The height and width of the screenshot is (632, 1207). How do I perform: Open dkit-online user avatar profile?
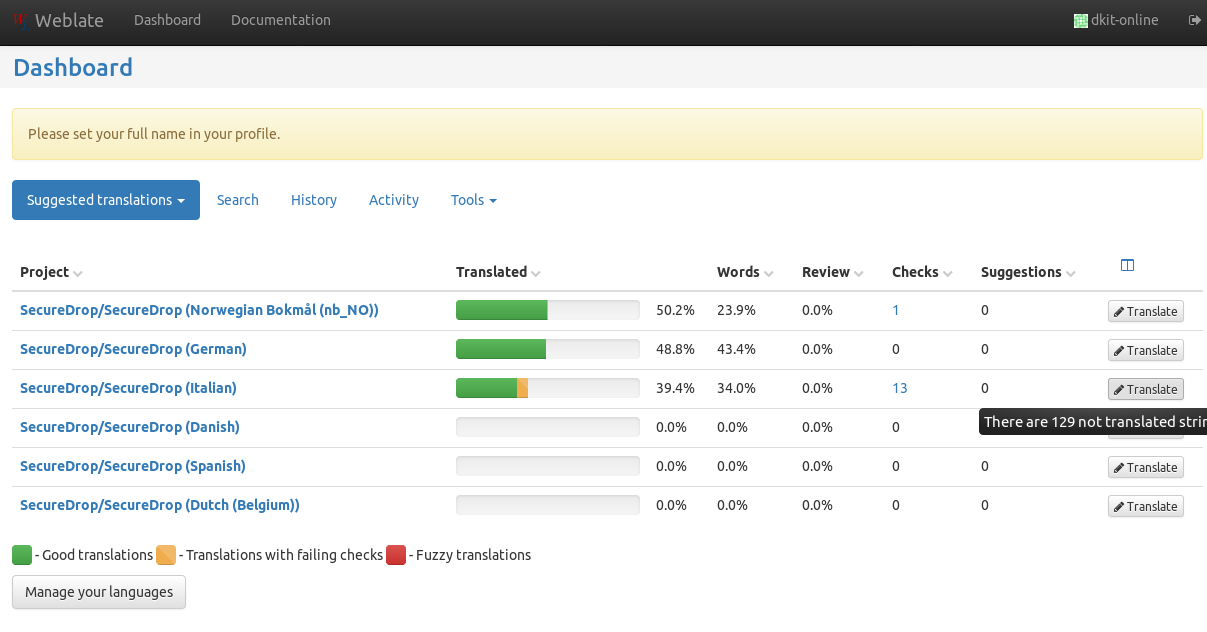pyautogui.click(x=1080, y=20)
